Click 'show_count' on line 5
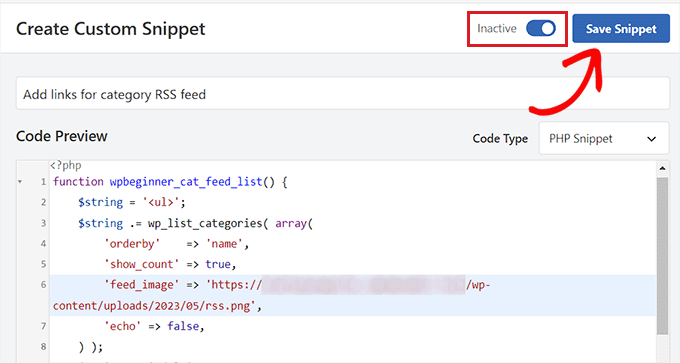Image resolution: width=680 pixels, height=363 pixels. (141, 264)
